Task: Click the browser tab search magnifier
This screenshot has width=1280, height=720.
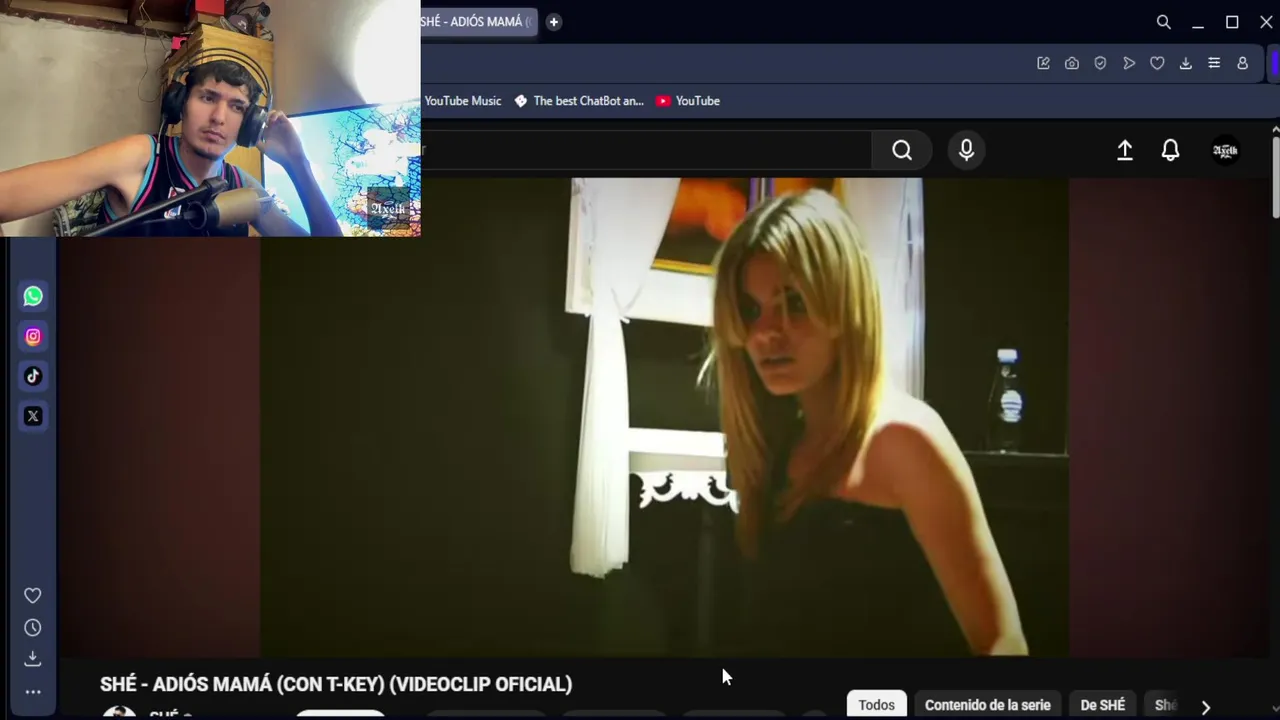Action: (x=1164, y=22)
